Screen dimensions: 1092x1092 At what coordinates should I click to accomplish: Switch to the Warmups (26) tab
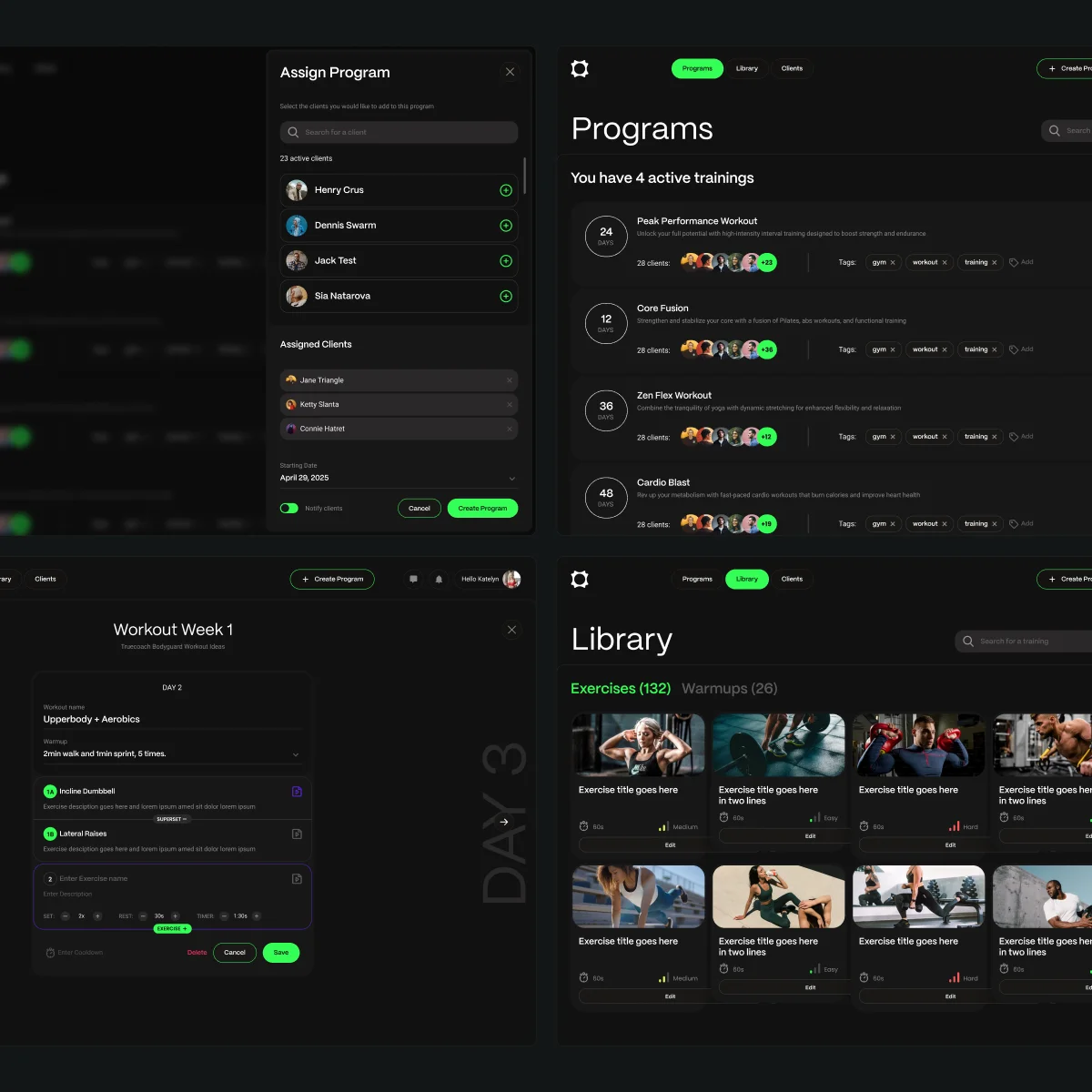(x=730, y=689)
